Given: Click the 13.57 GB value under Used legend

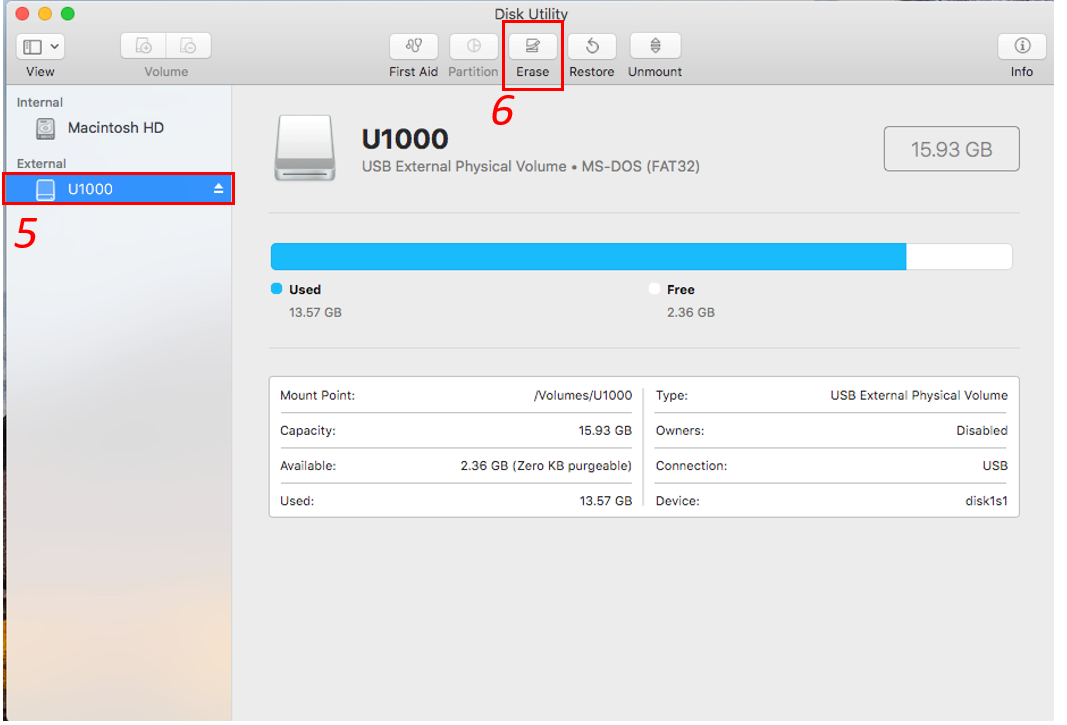Looking at the screenshot, I should [315, 312].
